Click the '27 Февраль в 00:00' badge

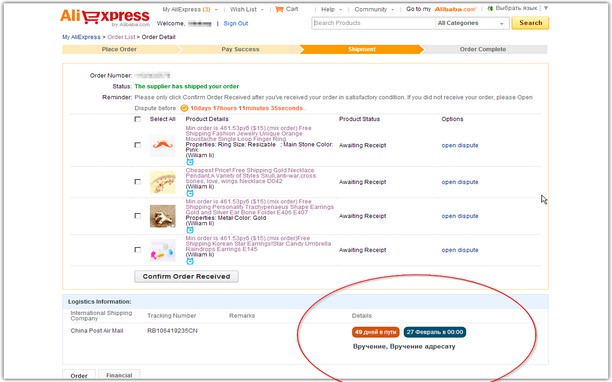[x=434, y=332]
